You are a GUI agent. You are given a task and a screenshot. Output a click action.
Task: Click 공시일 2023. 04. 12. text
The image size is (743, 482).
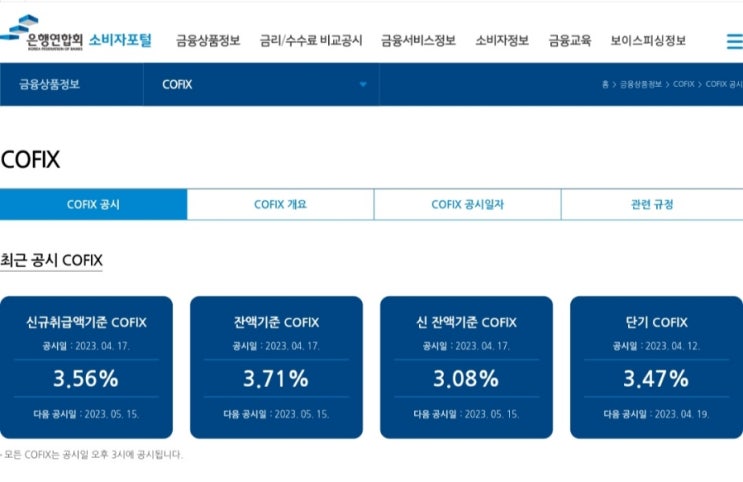[x=656, y=346]
